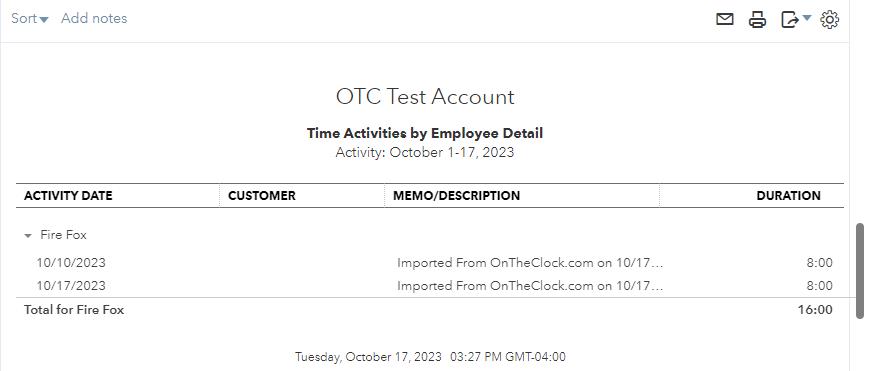Image resolution: width=870 pixels, height=371 pixels.
Task: Open the Sort dropdown
Action: coord(30,18)
